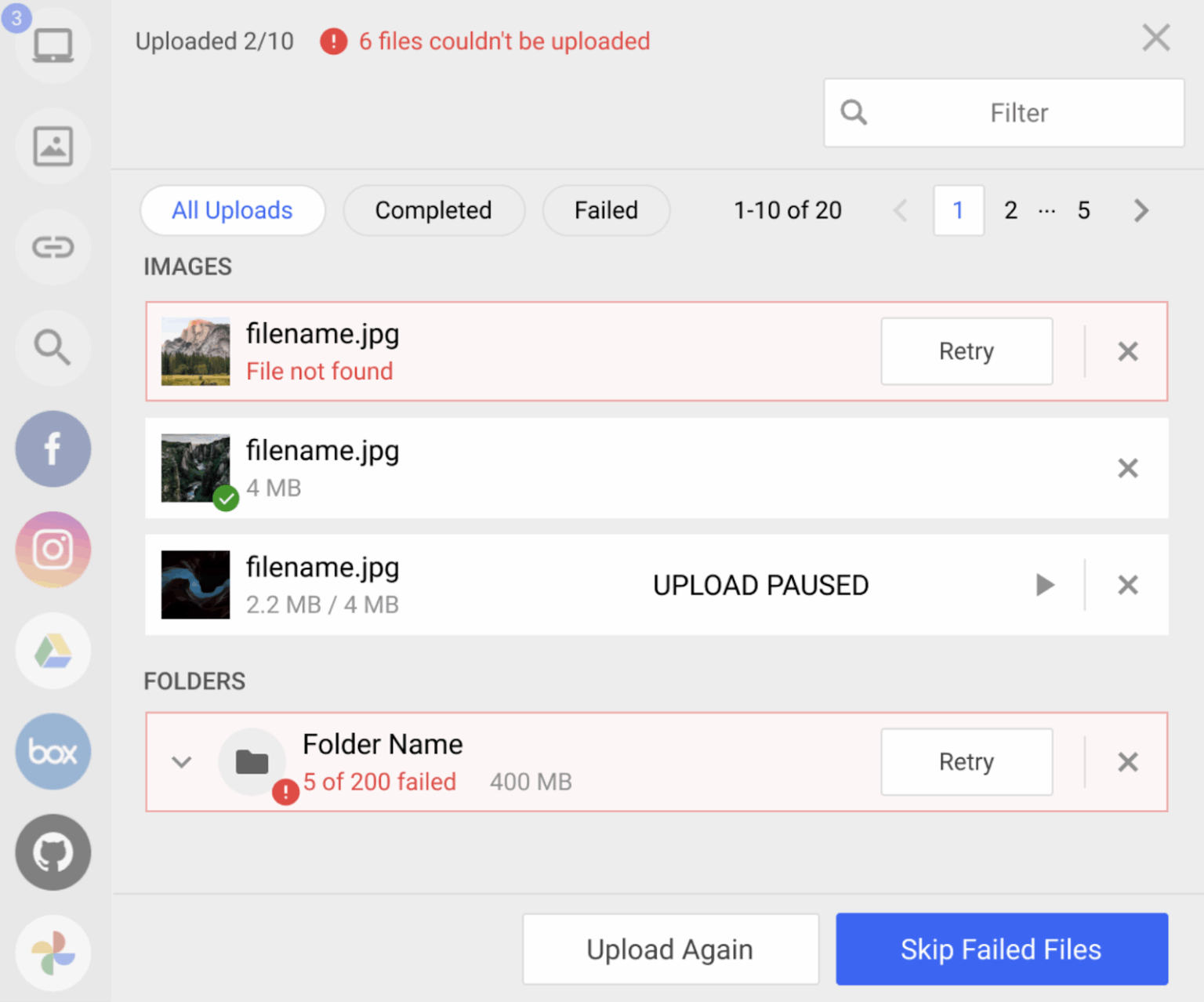The image size is (1204, 1002).
Task: Resume the paused filename.jpg upload
Action: (x=1045, y=585)
